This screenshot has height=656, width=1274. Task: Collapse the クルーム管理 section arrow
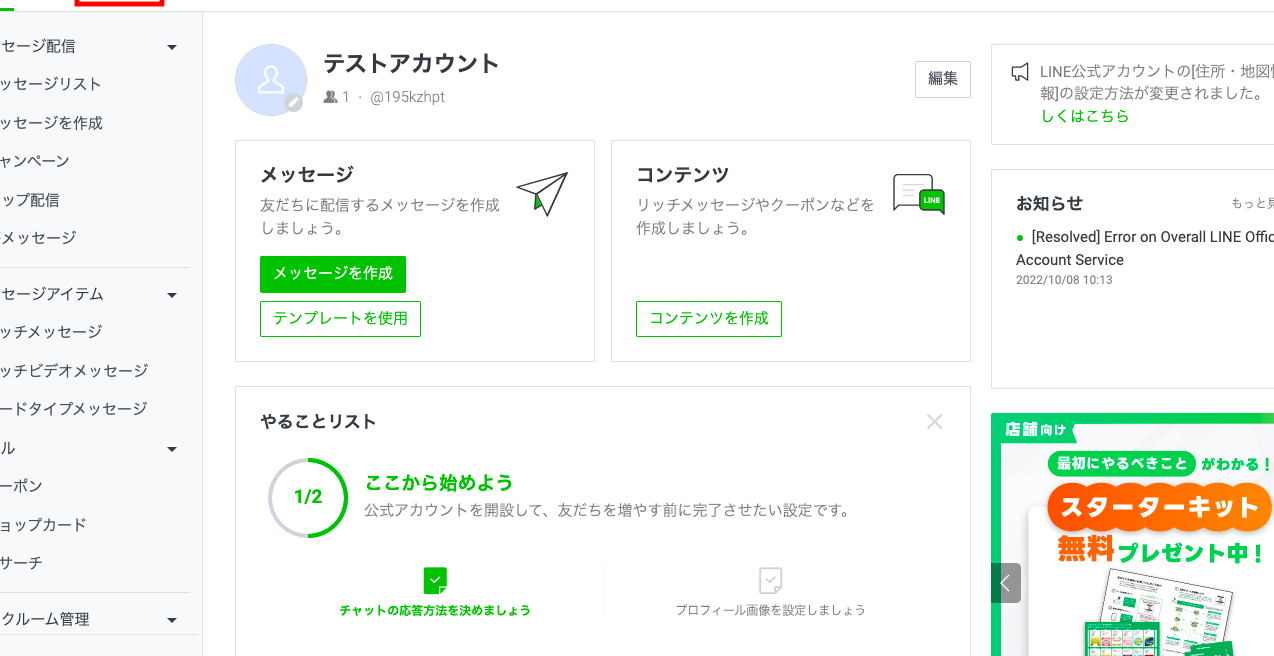click(172, 620)
